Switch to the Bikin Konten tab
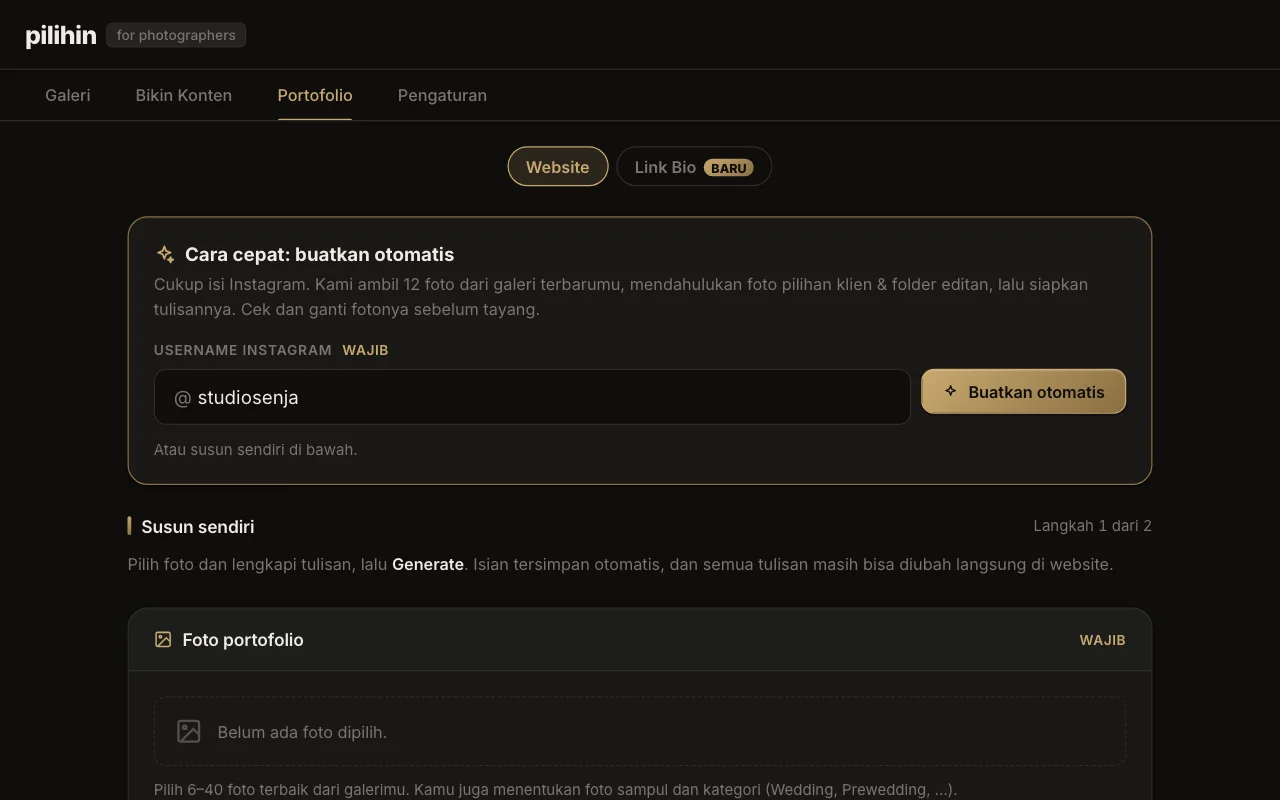Screen dimensions: 1280x800 184,95
